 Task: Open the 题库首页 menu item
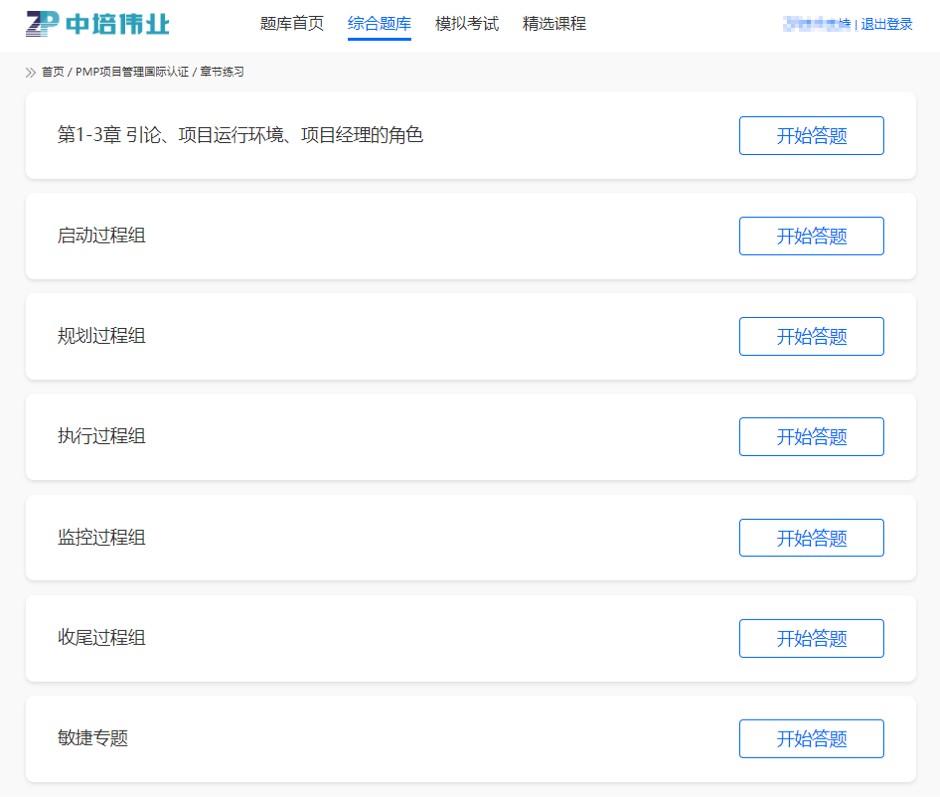click(292, 24)
